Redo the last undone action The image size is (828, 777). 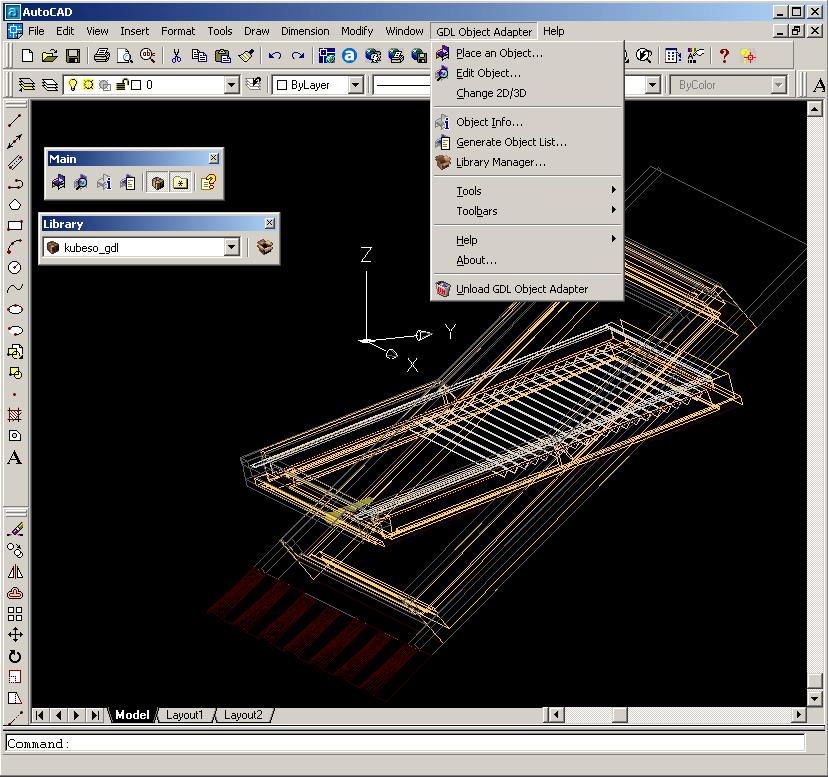(x=298, y=55)
